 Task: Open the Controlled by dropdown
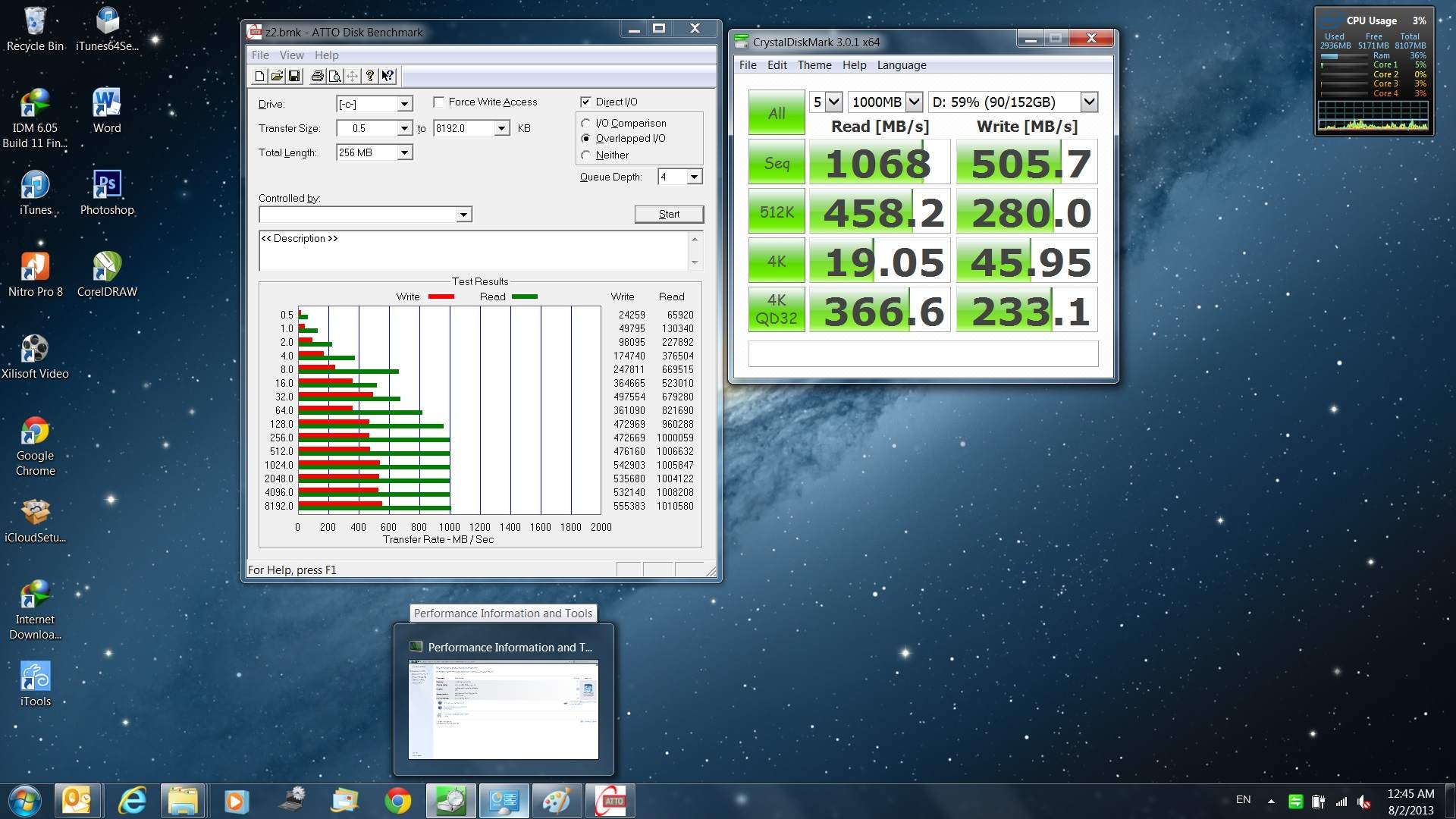coord(463,215)
